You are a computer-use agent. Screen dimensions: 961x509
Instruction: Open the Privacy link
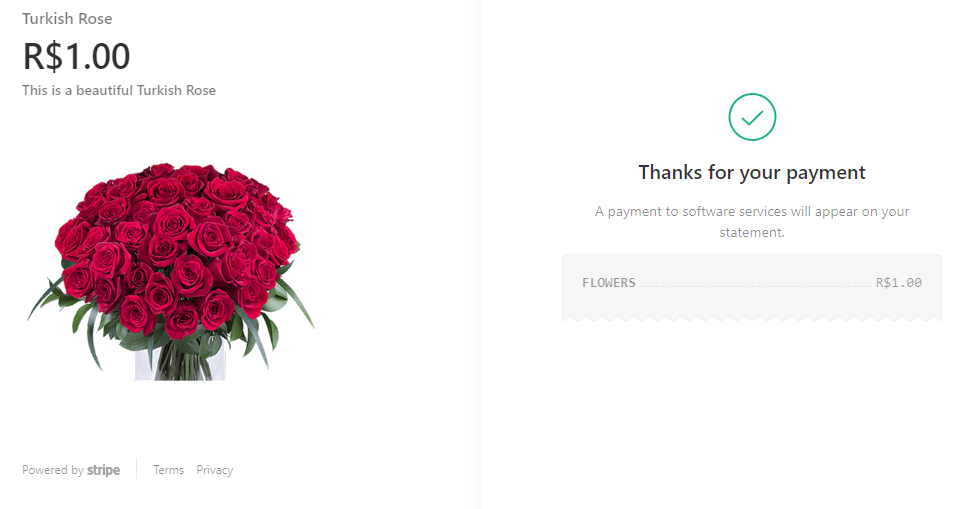pos(214,470)
